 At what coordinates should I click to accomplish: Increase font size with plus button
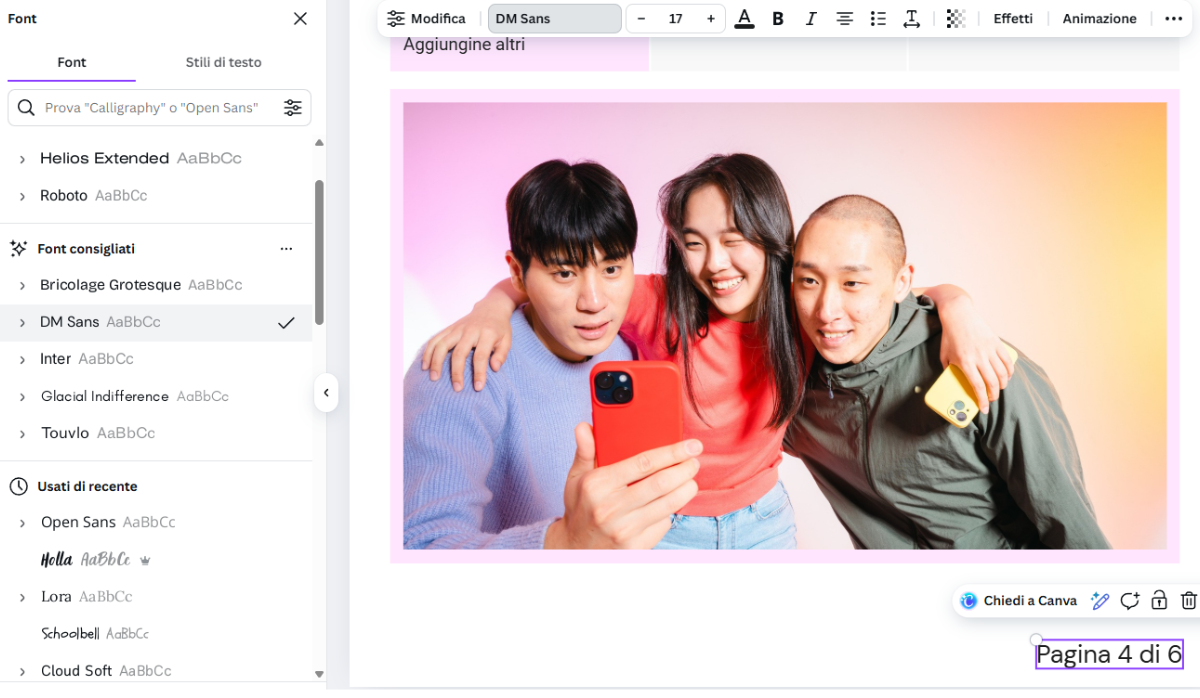(711, 19)
